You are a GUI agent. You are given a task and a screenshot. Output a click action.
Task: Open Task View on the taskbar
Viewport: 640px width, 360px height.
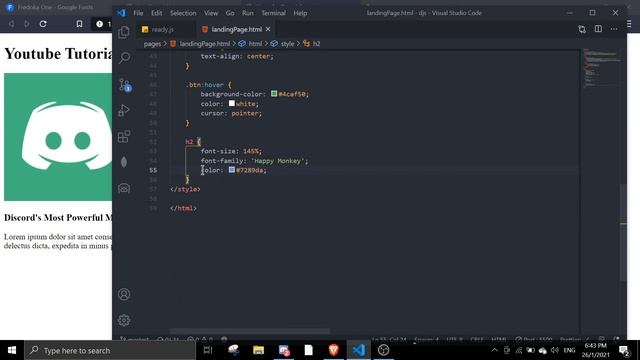[208, 350]
